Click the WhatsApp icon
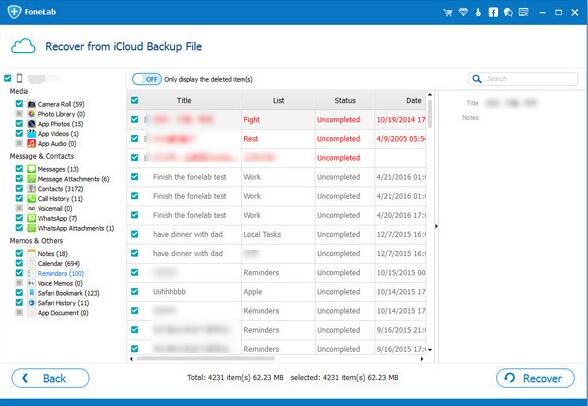The height and width of the screenshot is (406, 588). [32, 218]
